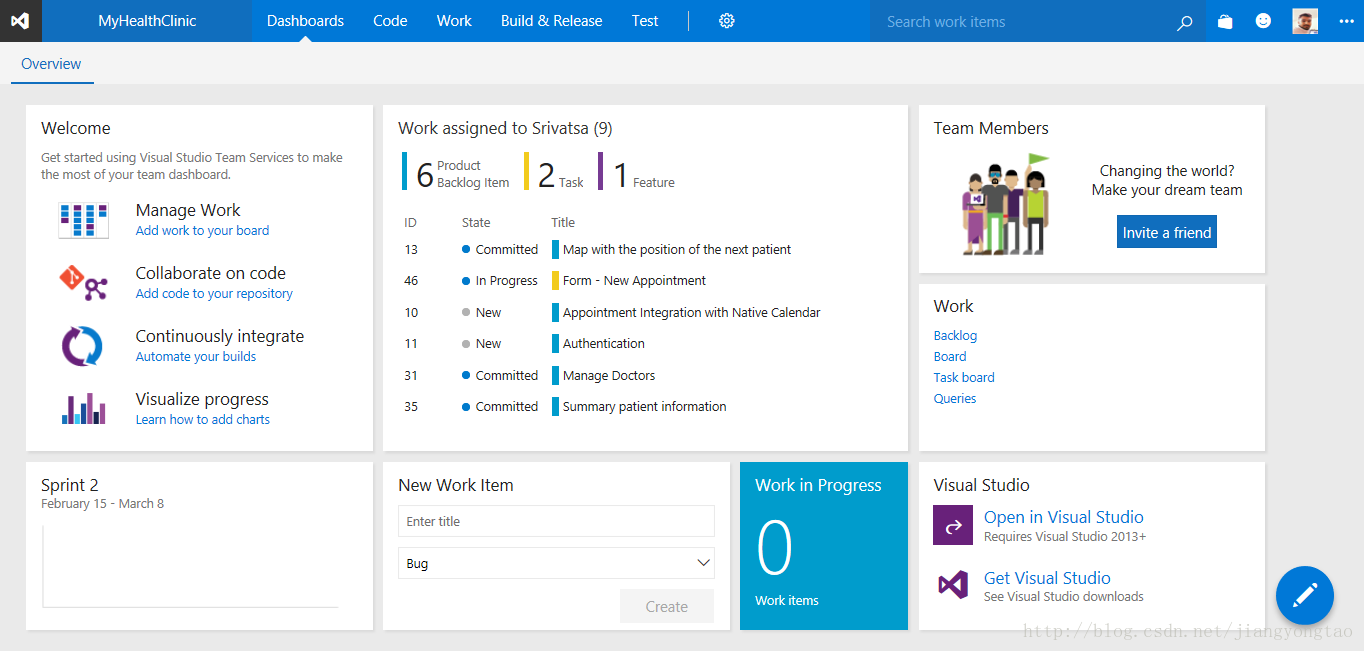1364x651 pixels.
Task: Click the Search work items field
Action: point(1020,21)
